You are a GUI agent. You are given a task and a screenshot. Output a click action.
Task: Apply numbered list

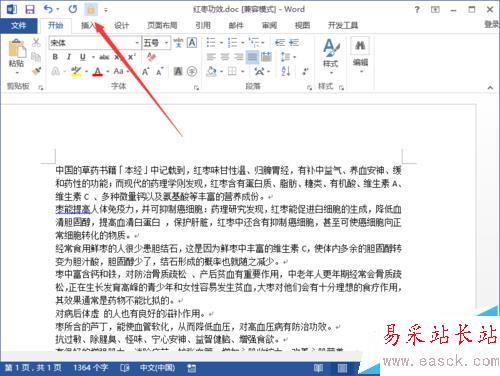click(x=232, y=43)
